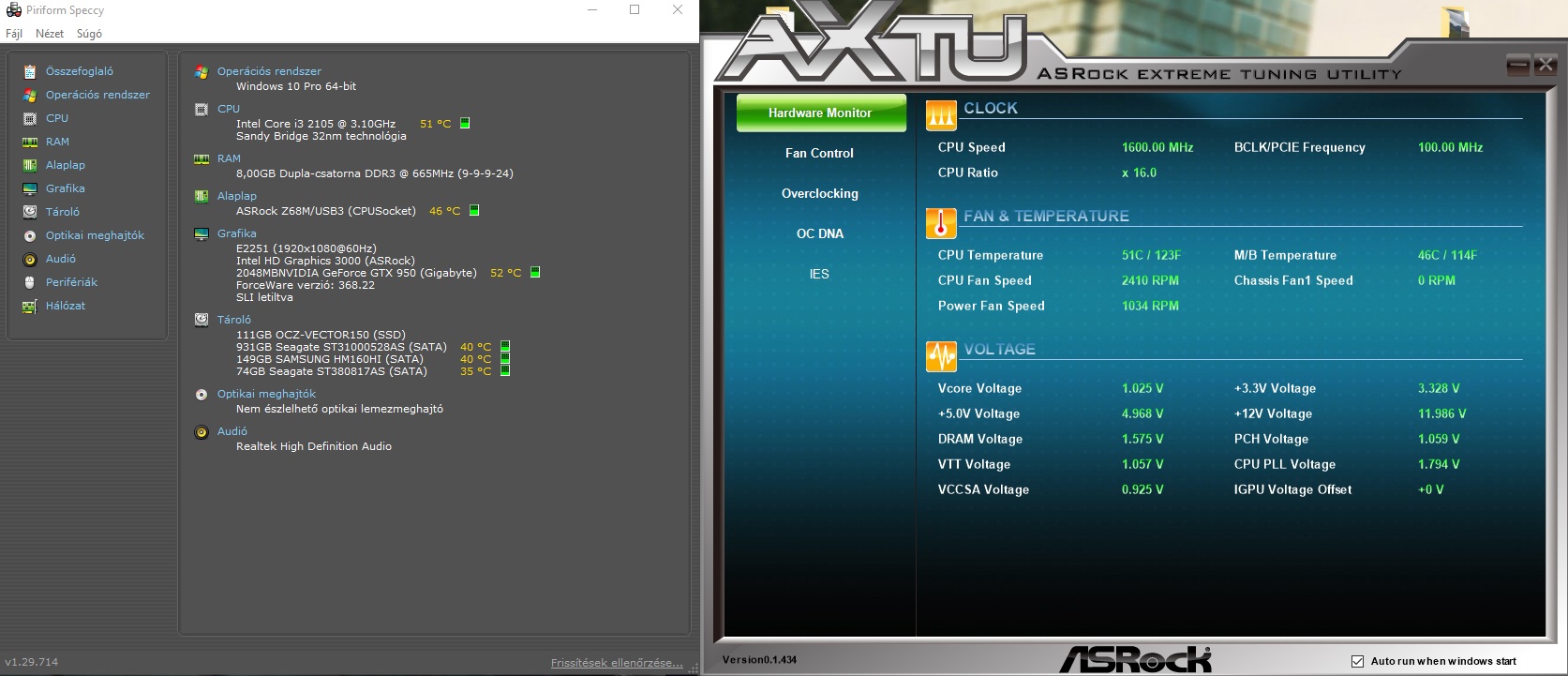
Task: Click the CPU temperature indicator next to 51 °C
Action: tap(465, 123)
